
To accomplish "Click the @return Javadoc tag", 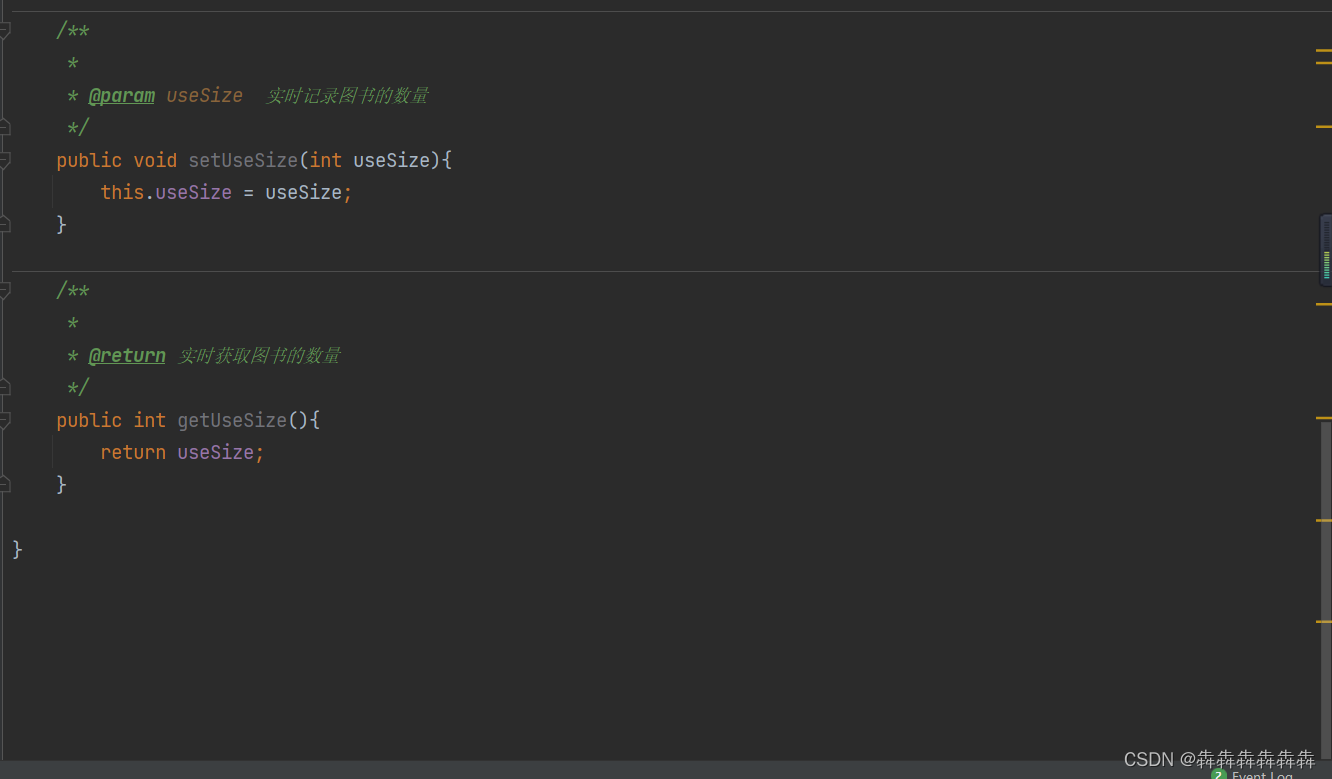I will [127, 356].
